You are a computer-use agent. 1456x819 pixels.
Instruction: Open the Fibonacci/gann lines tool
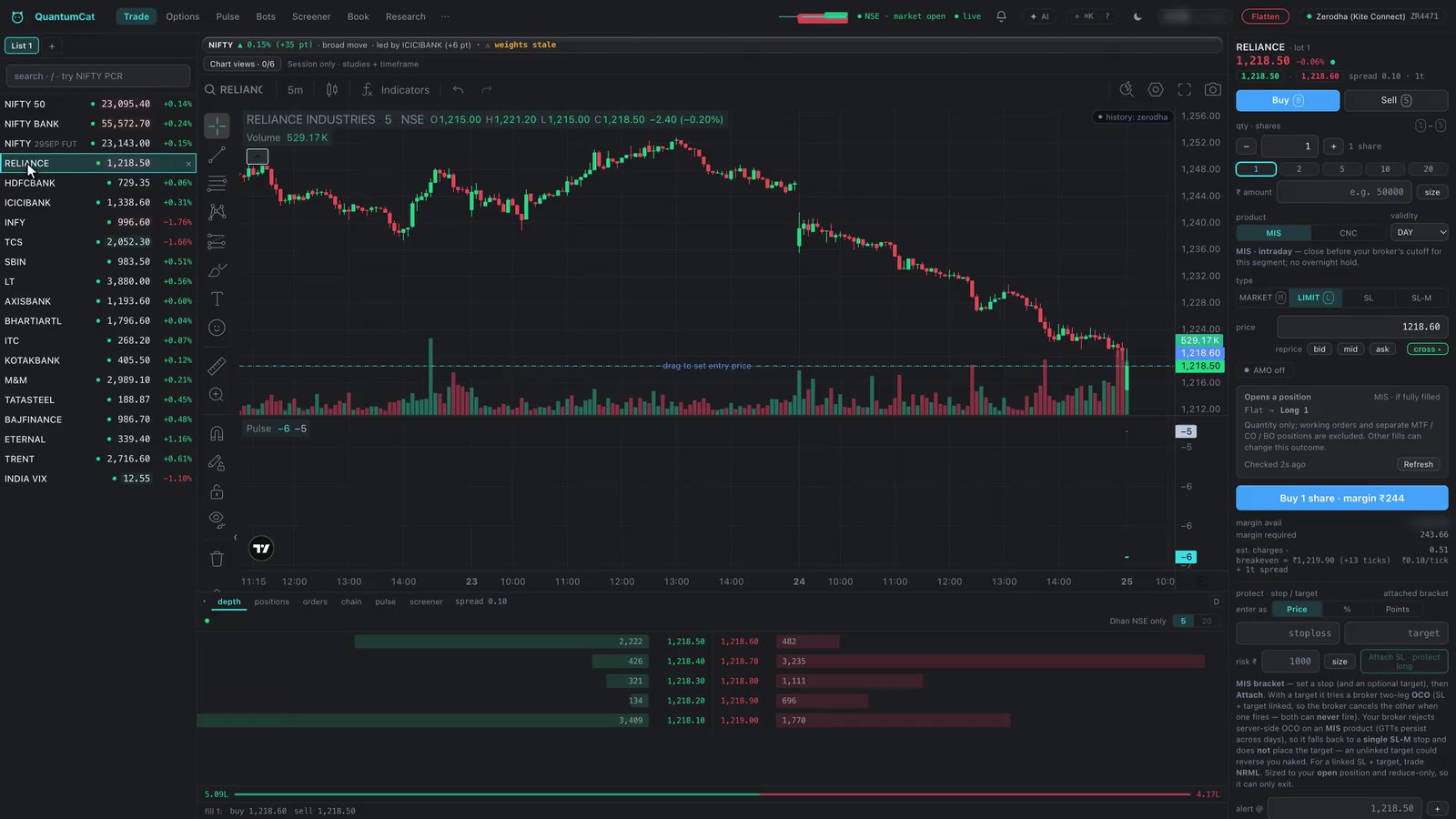(217, 183)
